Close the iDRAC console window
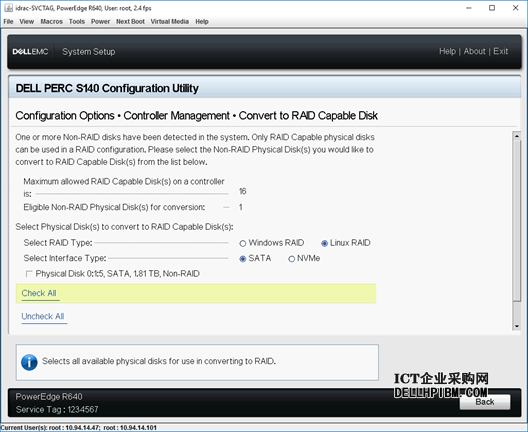This screenshot has height=432, width=528. 516,8
